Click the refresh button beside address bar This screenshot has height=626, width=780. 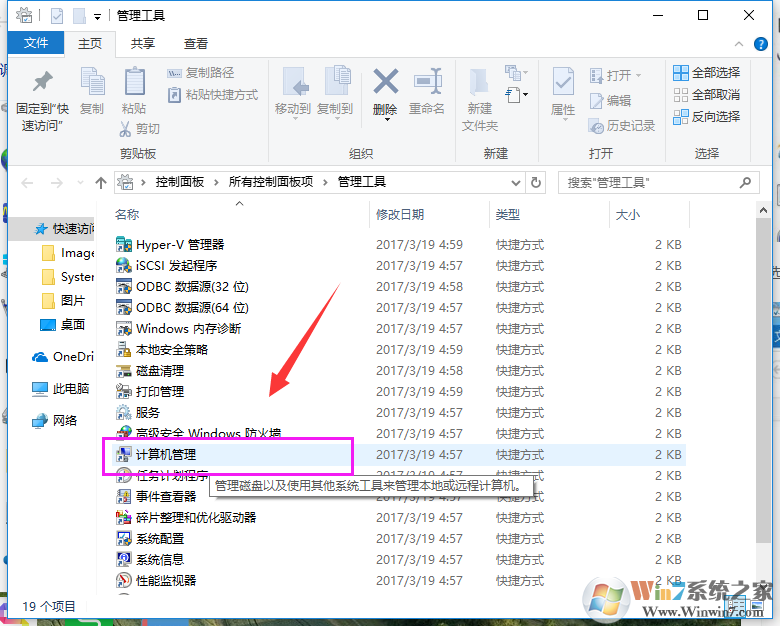pyautogui.click(x=537, y=182)
